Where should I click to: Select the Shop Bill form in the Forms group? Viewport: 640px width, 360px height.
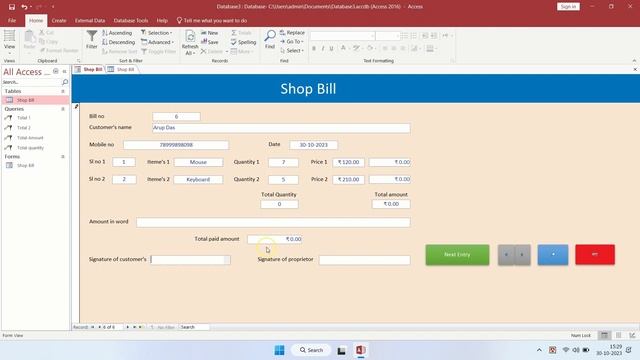pyautogui.click(x=35, y=165)
